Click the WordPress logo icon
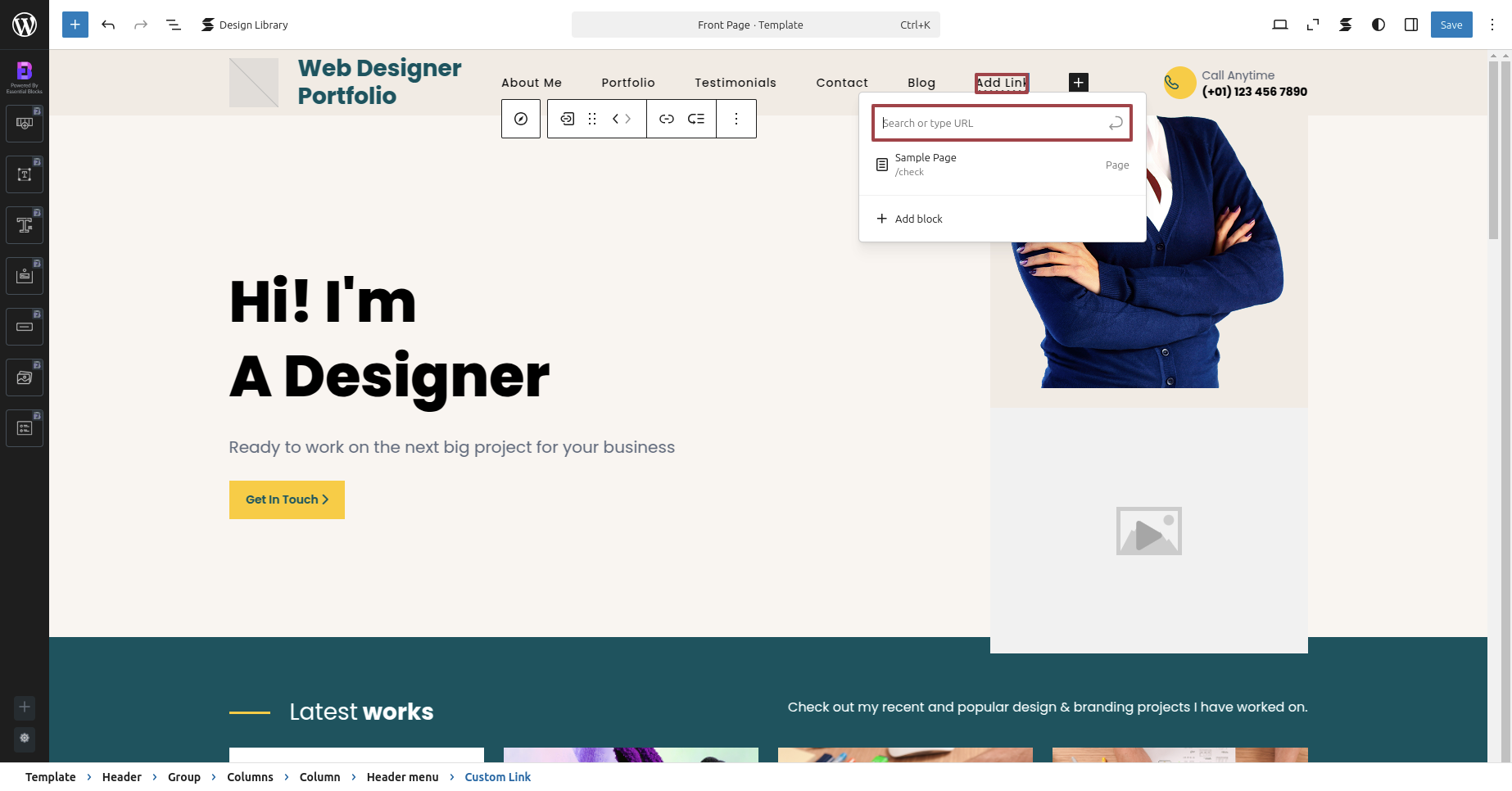Screen dimensions: 1512x791 pyautogui.click(x=25, y=25)
